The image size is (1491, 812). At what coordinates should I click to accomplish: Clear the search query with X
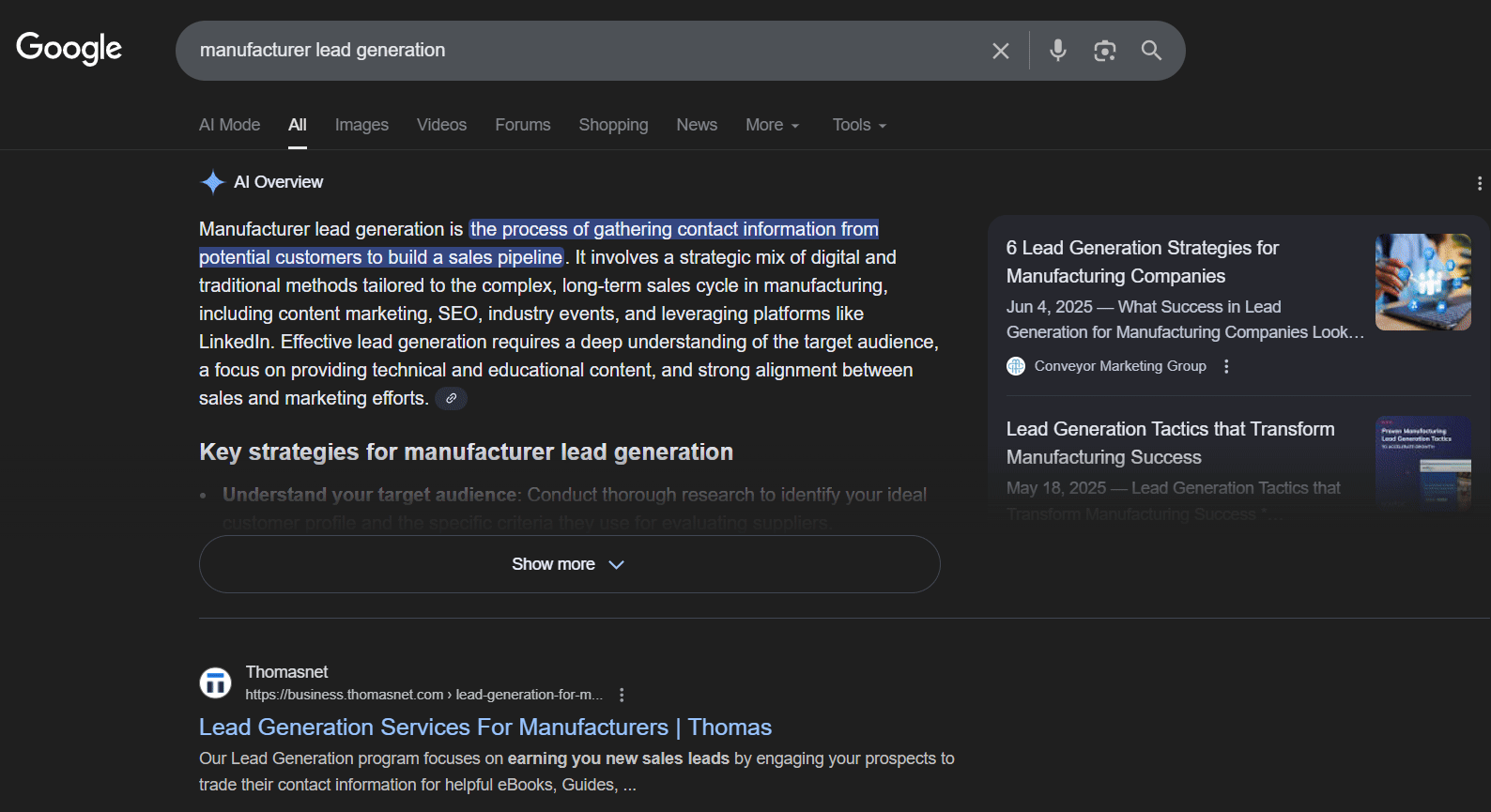[x=1001, y=51]
